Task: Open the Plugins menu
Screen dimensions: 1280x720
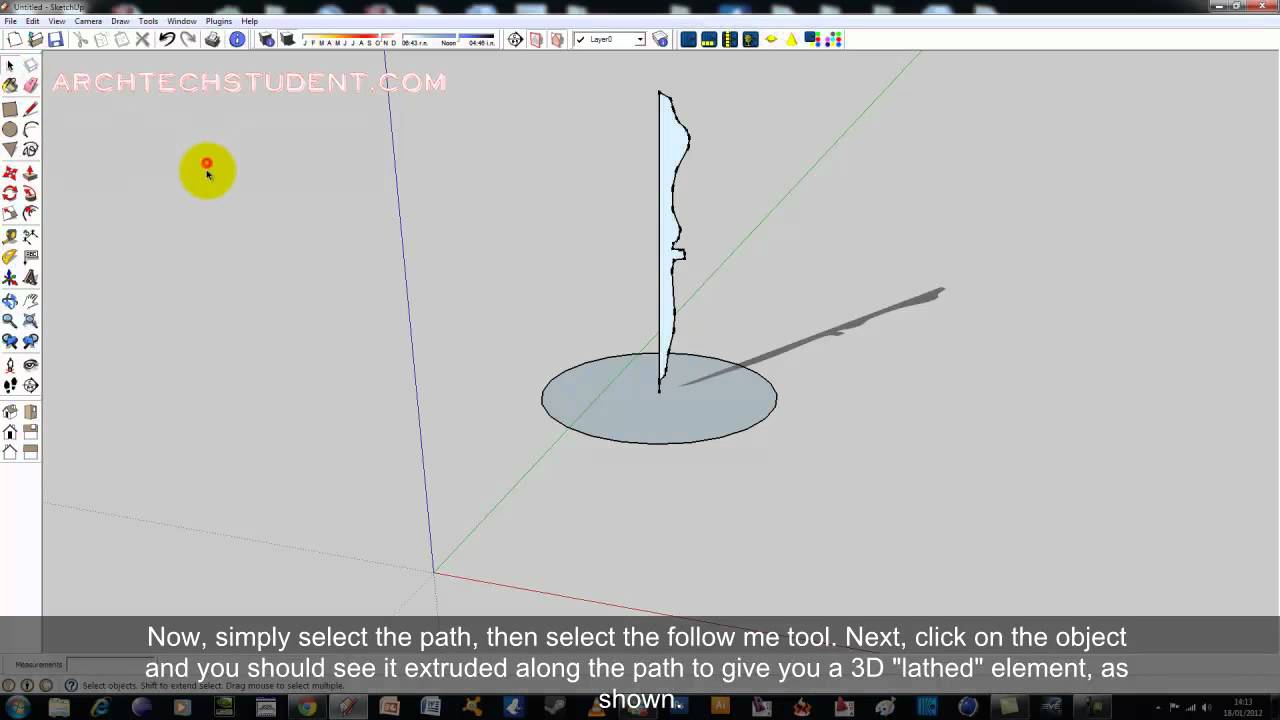Action: 218,21
